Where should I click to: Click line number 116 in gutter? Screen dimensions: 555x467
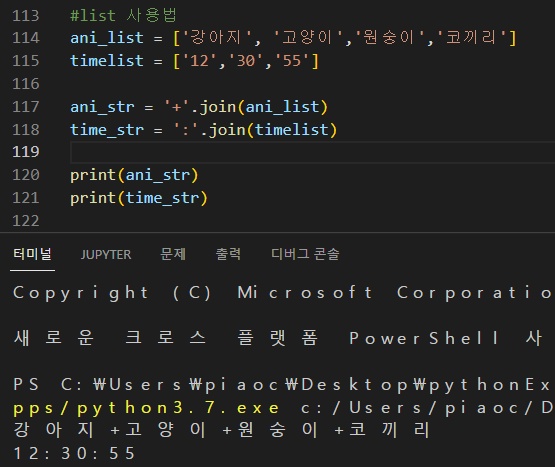click(x=25, y=84)
